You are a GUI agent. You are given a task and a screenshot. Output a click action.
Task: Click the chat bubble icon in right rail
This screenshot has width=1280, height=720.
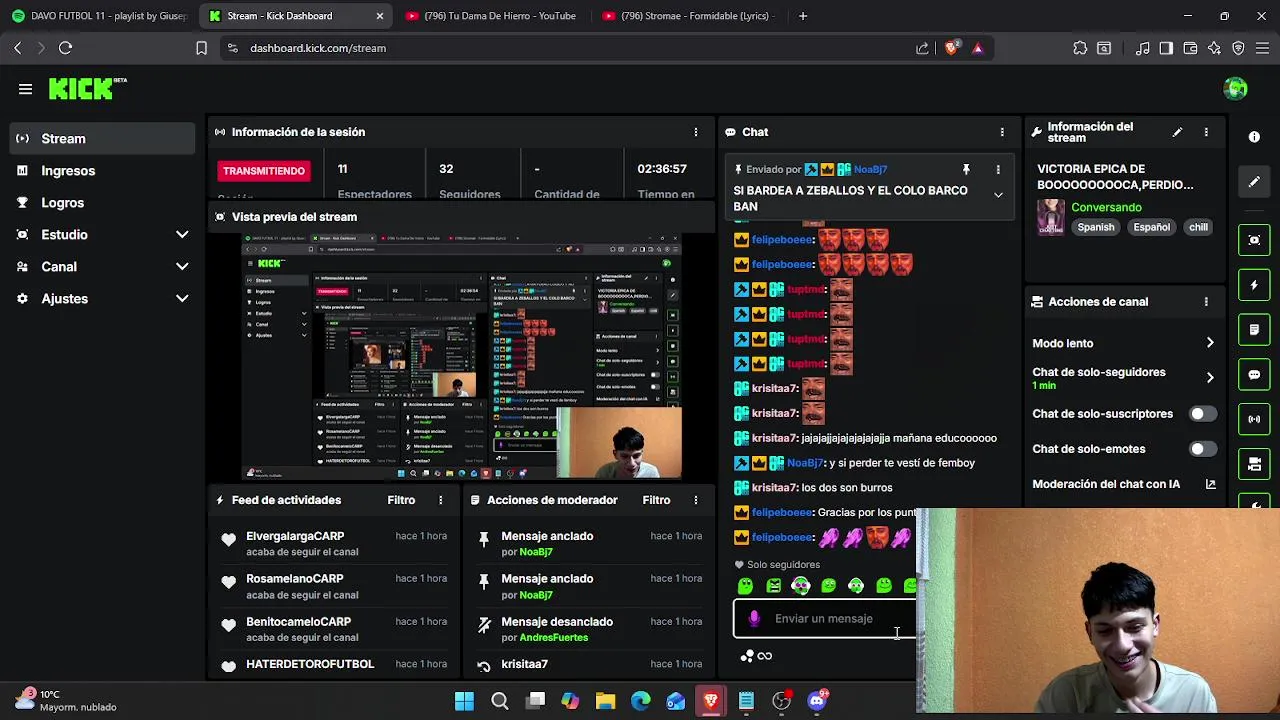[1254, 375]
